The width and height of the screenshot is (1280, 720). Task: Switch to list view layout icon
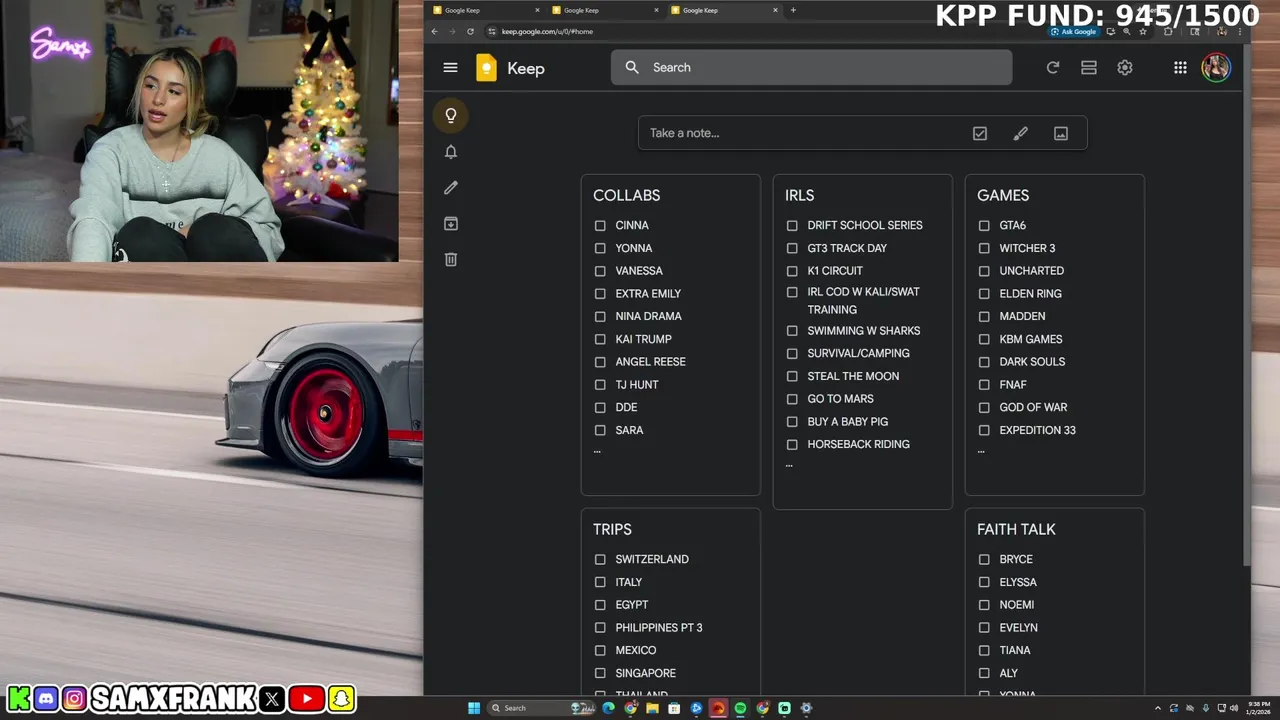(x=1089, y=67)
